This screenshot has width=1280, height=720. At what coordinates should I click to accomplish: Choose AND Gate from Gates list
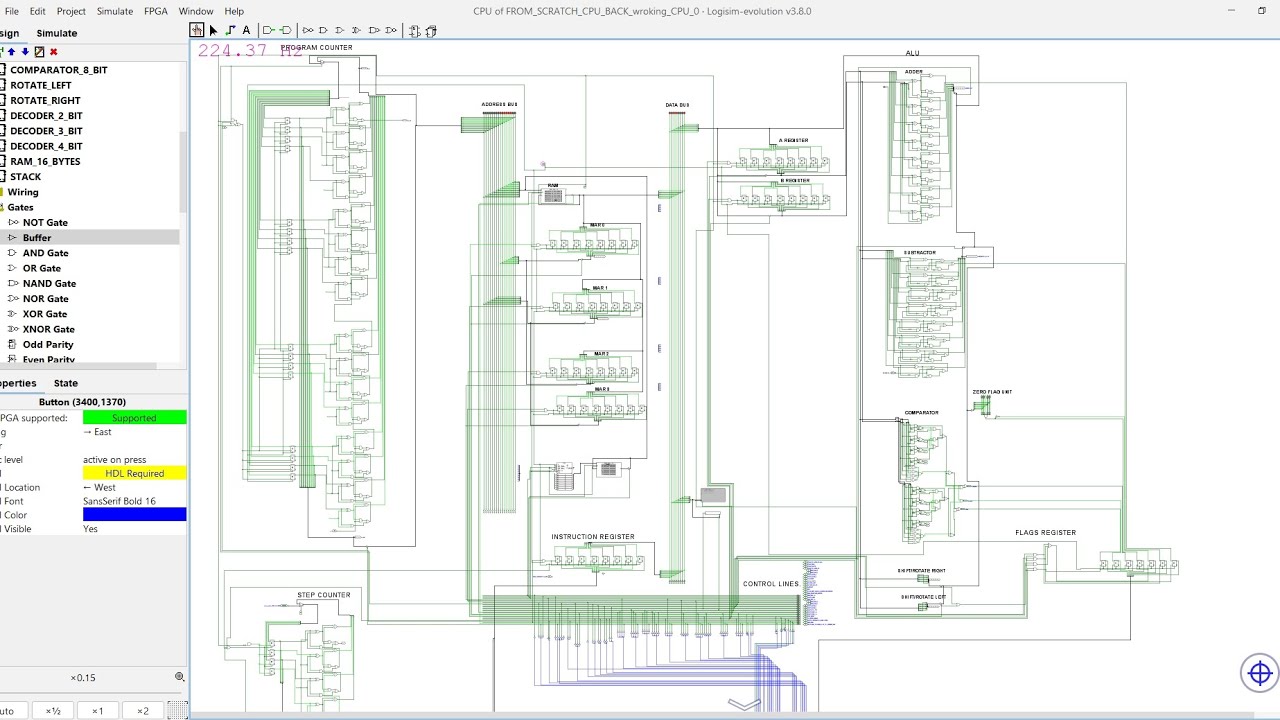point(46,253)
